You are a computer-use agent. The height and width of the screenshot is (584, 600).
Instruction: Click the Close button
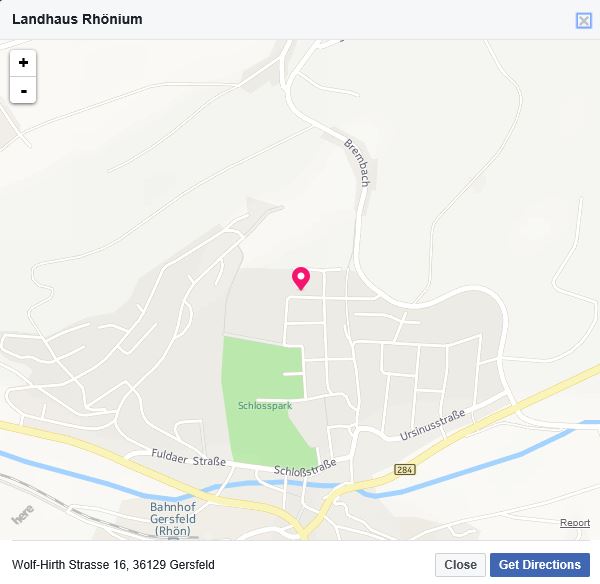[460, 564]
